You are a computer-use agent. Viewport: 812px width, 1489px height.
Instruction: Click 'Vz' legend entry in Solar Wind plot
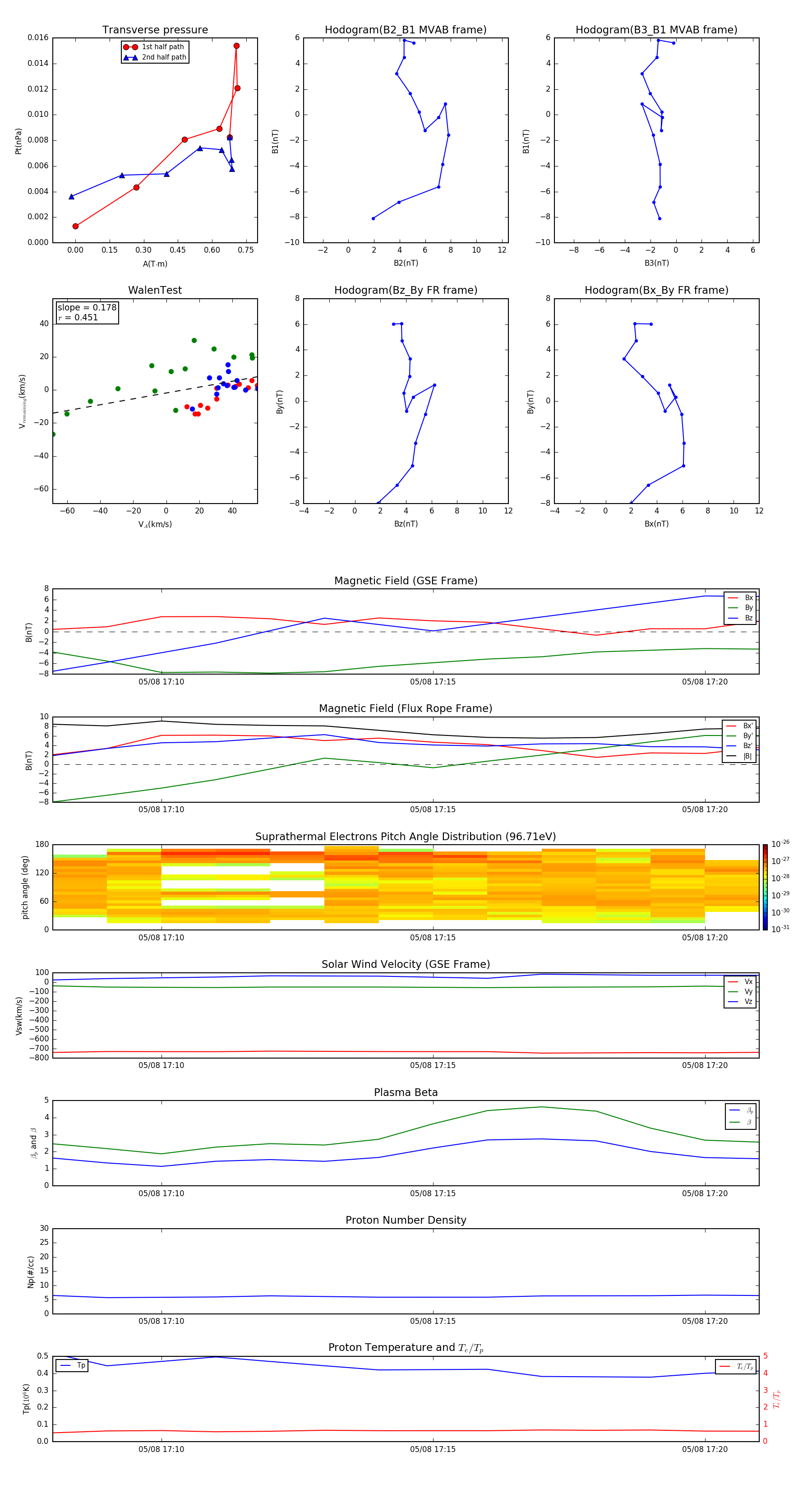click(740, 1001)
